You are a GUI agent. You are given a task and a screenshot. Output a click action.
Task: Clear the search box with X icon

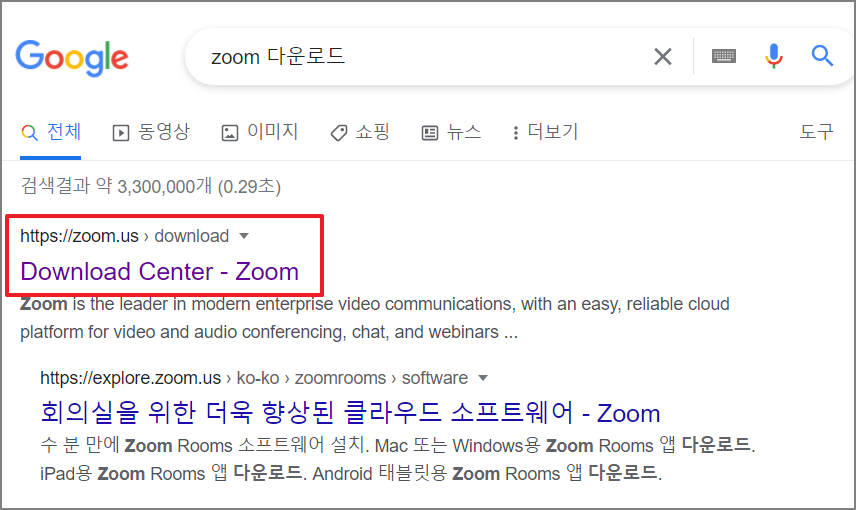click(663, 56)
